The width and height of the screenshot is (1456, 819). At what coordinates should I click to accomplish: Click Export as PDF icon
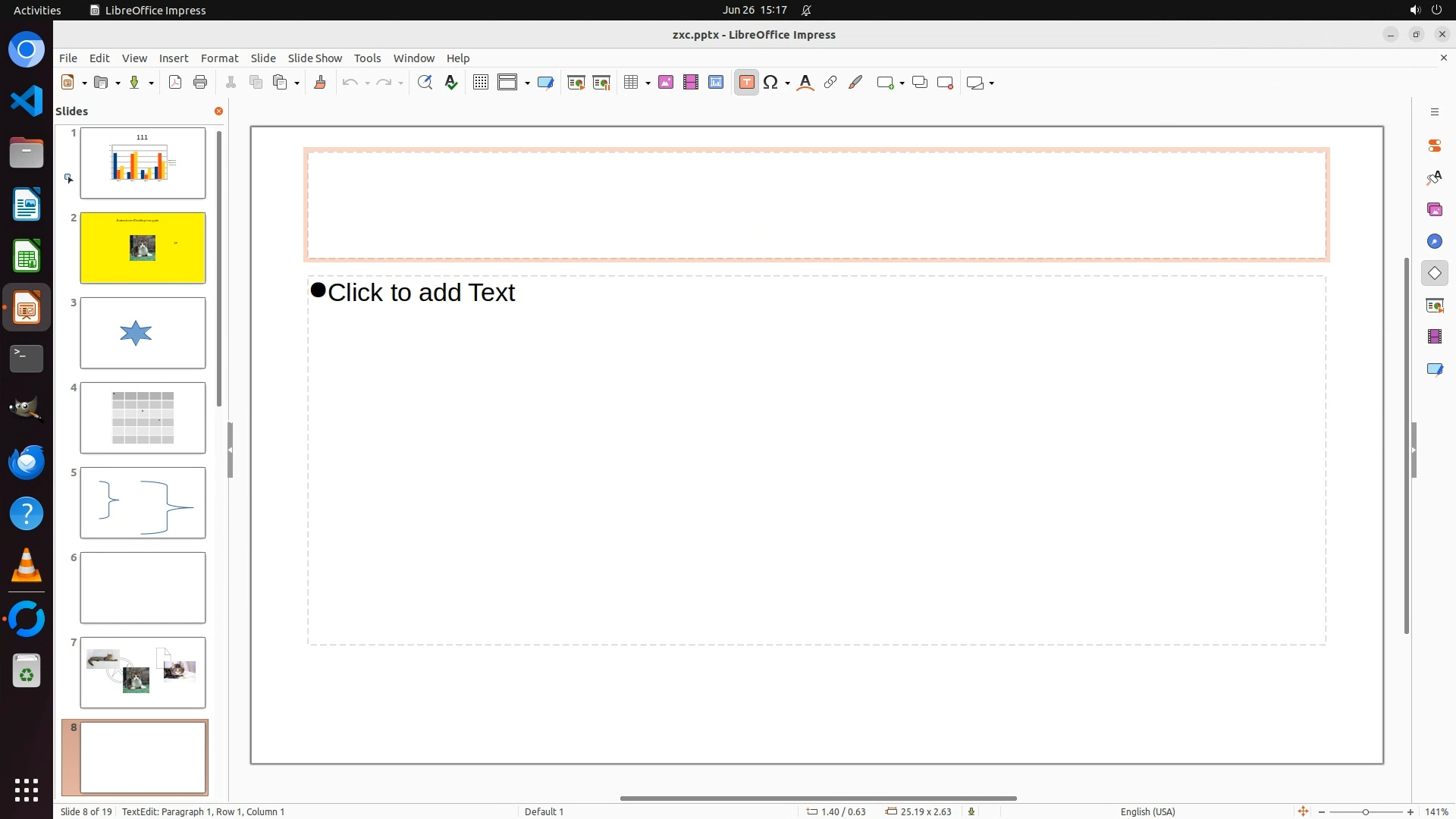click(x=175, y=83)
